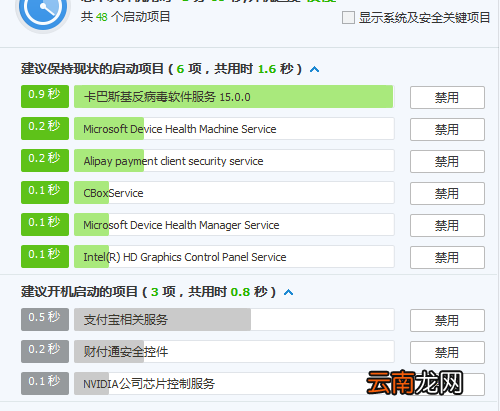
Task: Select the 支付宝相关服务 row
Action: point(234,320)
